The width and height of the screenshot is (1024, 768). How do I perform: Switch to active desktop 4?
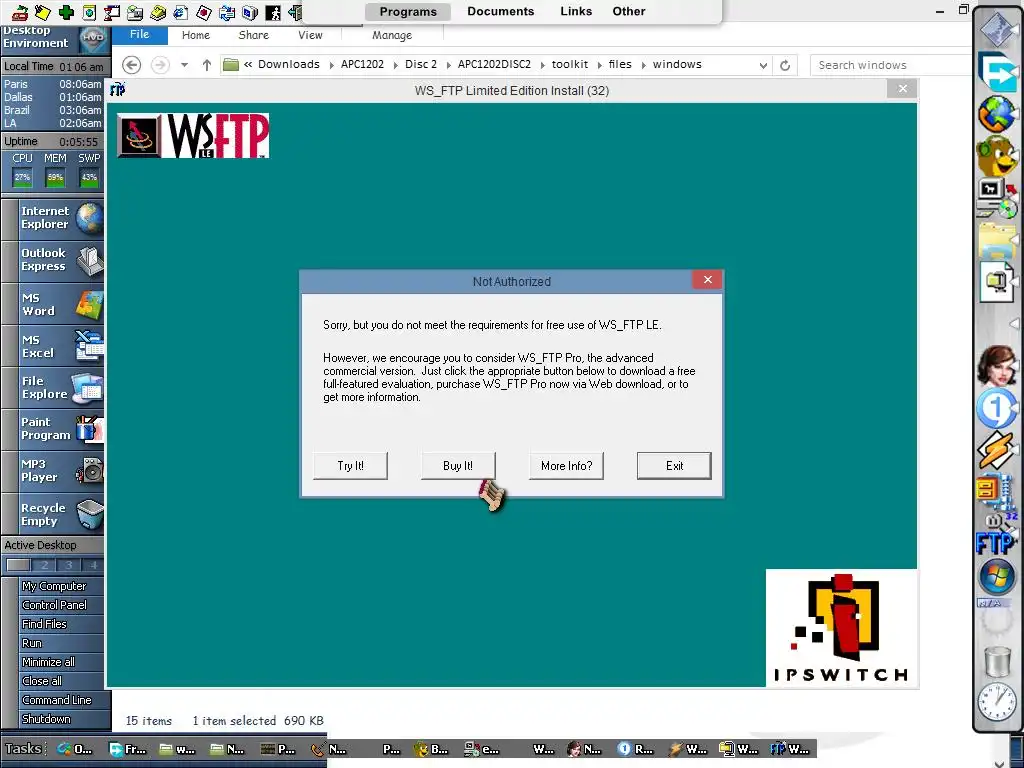[x=93, y=565]
